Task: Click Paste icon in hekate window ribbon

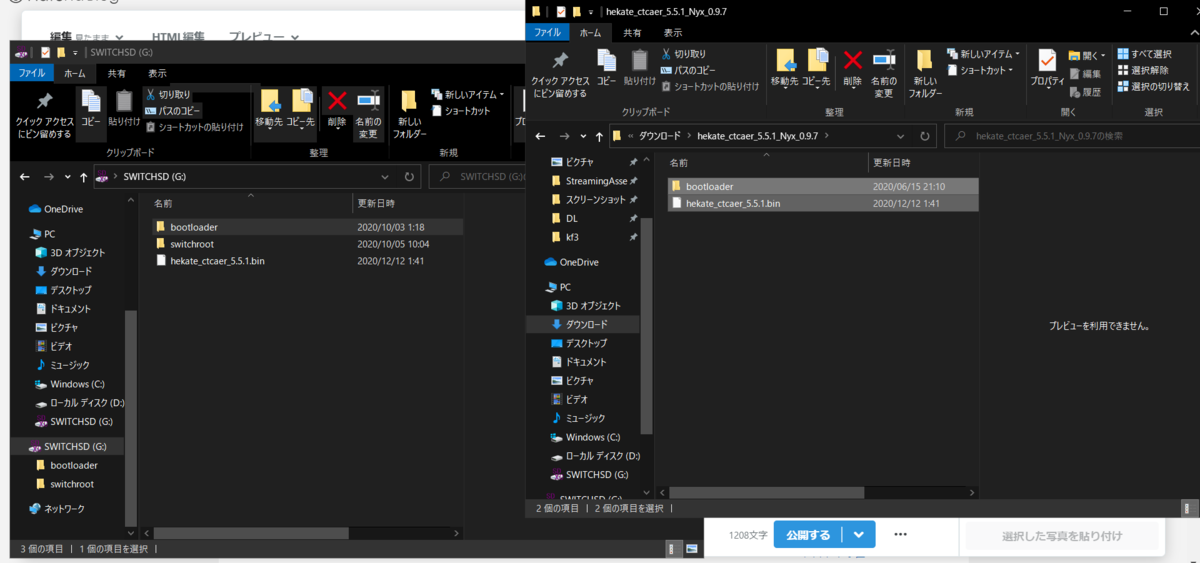Action: pos(639,67)
